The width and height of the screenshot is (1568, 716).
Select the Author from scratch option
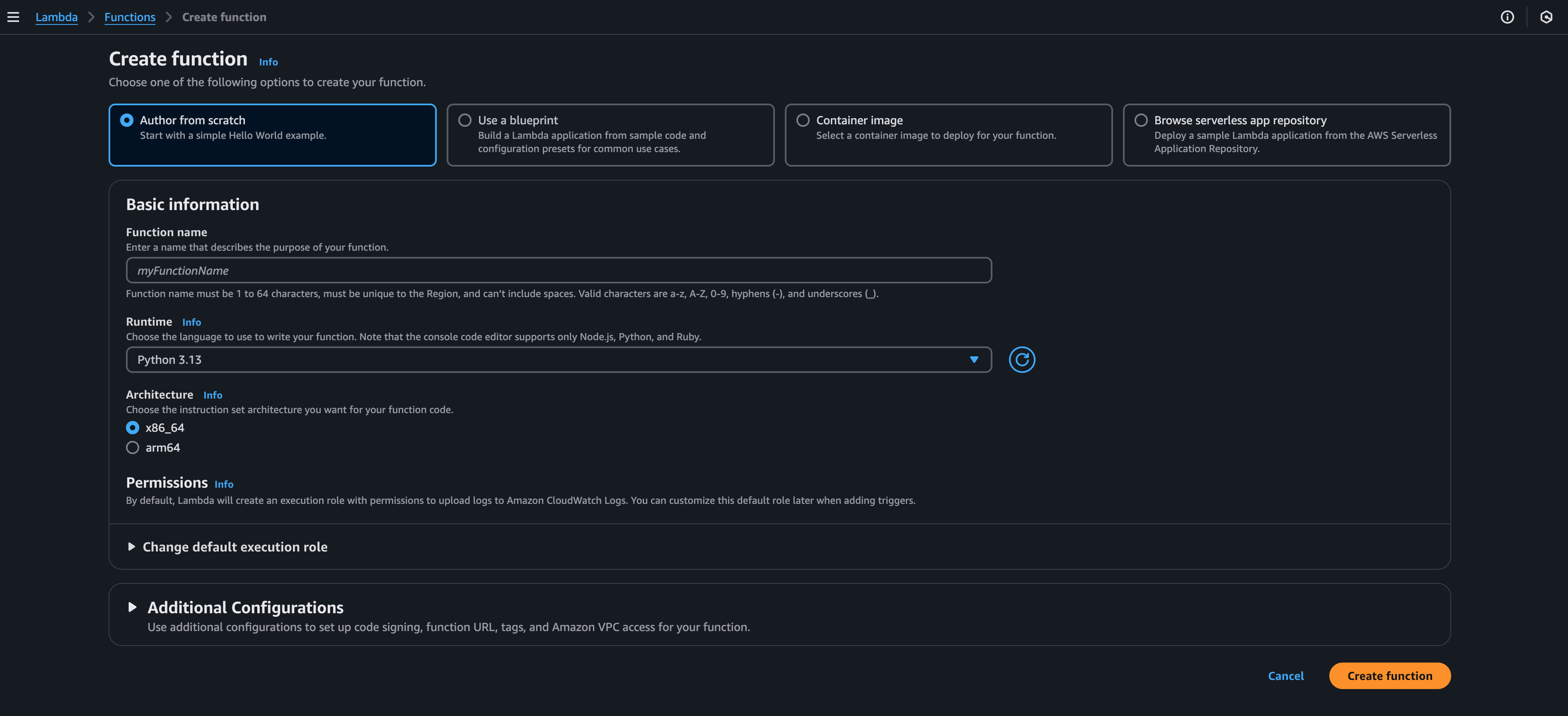[x=272, y=135]
